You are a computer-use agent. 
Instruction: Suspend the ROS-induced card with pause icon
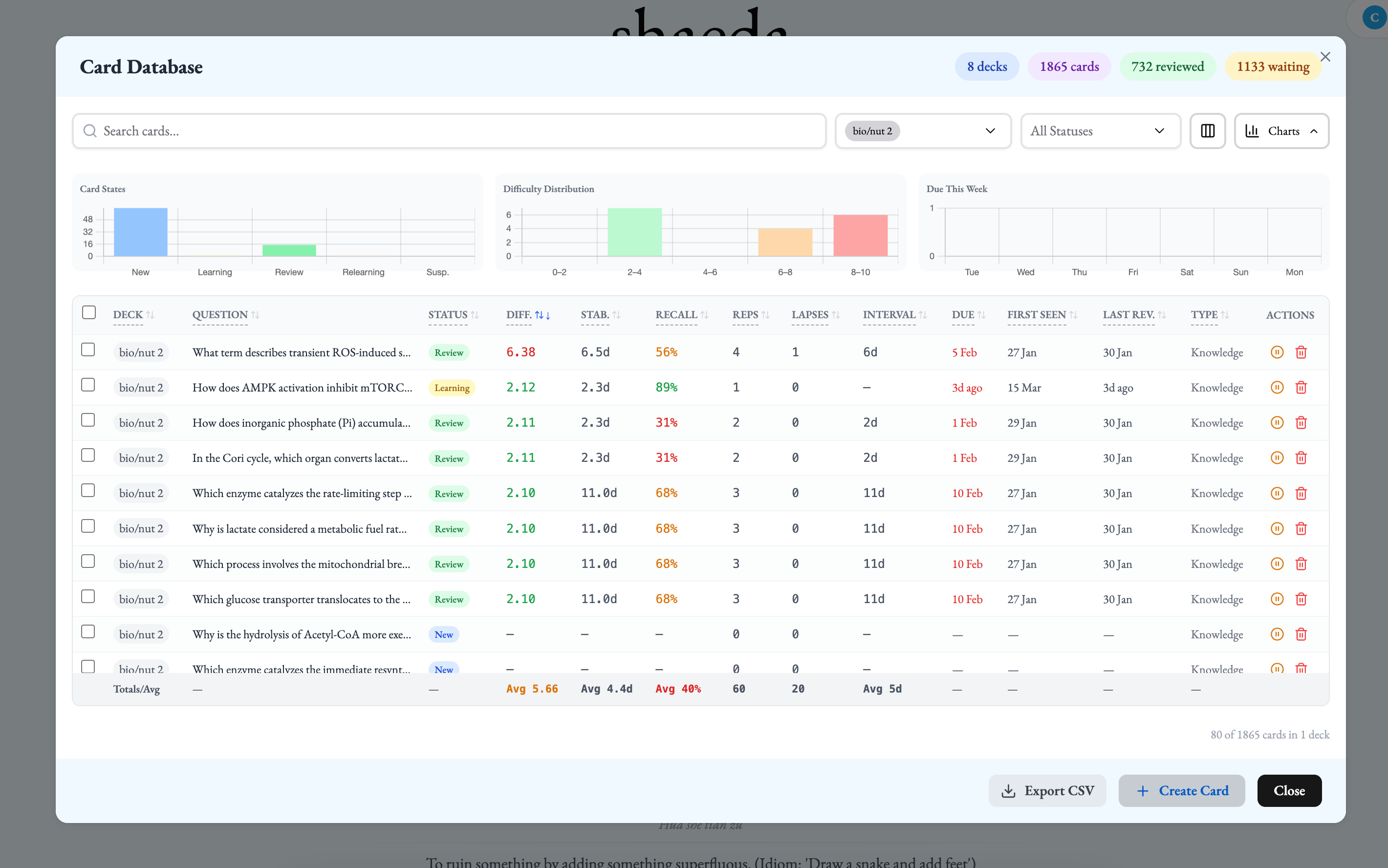tap(1277, 352)
